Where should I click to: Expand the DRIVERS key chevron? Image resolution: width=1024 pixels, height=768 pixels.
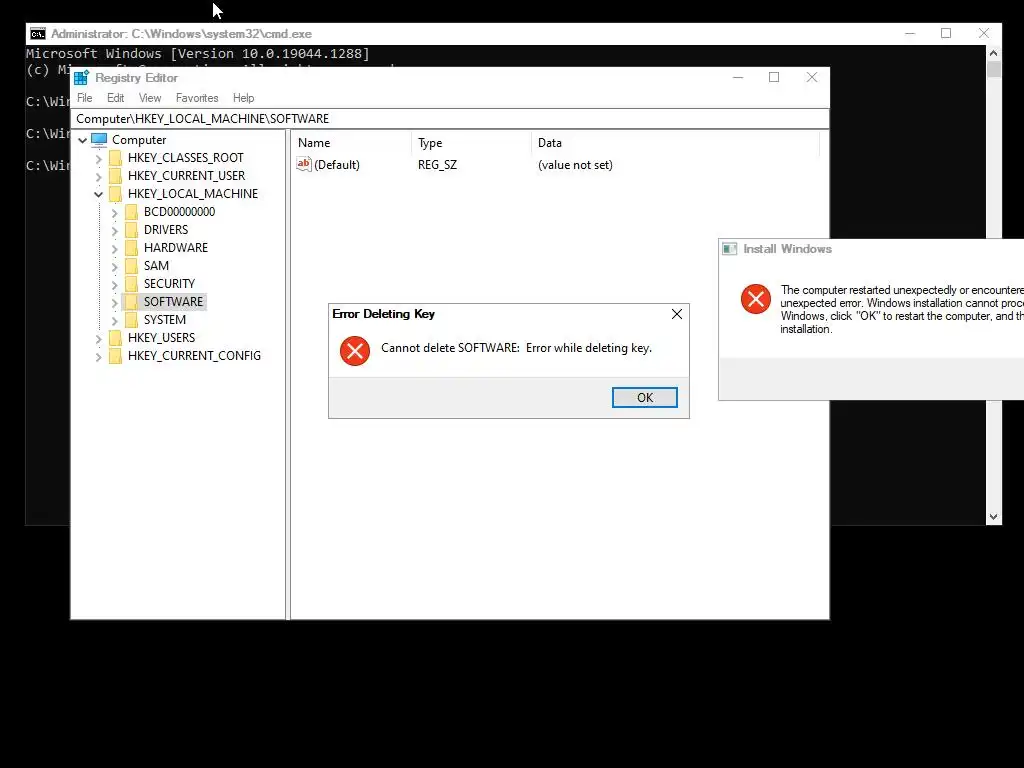[x=114, y=231]
